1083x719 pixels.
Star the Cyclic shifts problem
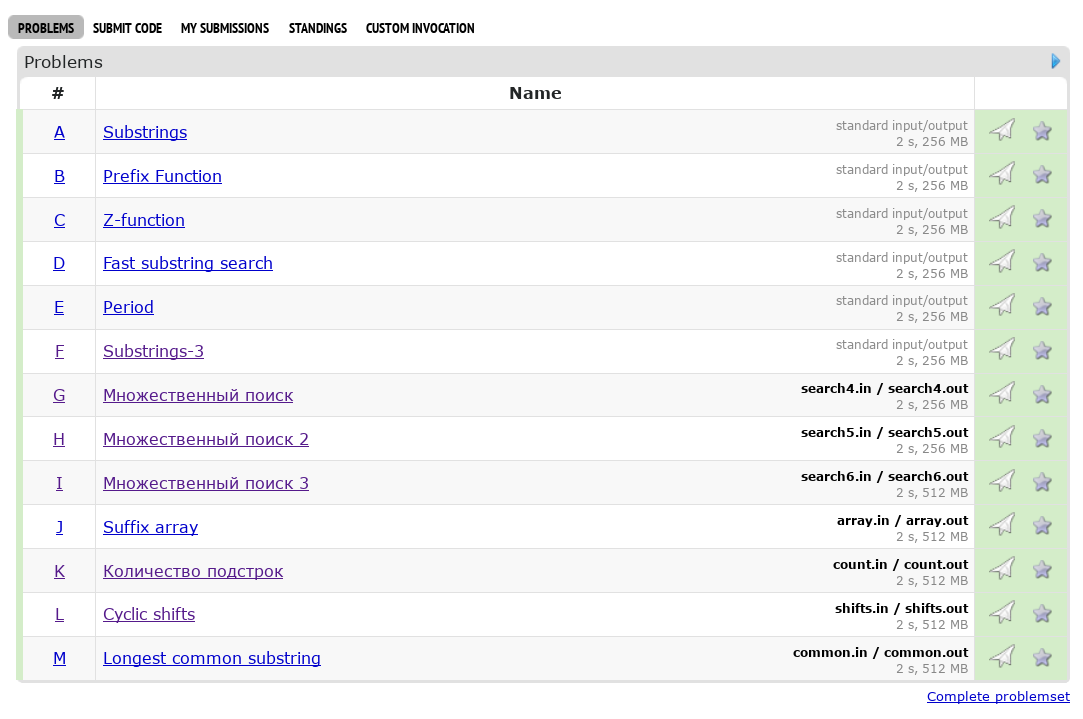click(x=1042, y=613)
